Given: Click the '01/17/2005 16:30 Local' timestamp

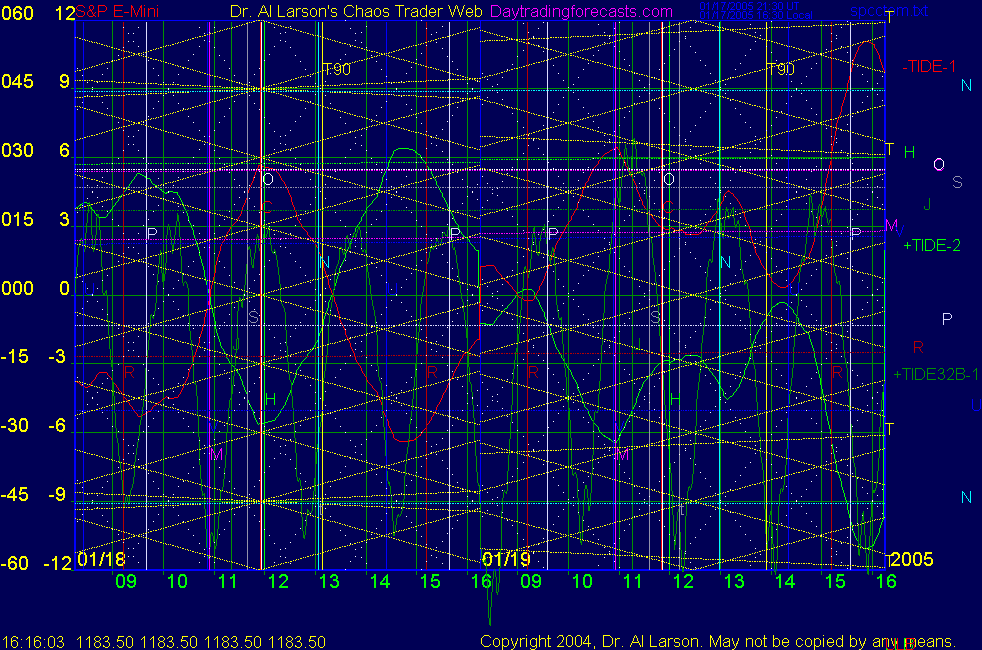Looking at the screenshot, I should coord(756,15).
